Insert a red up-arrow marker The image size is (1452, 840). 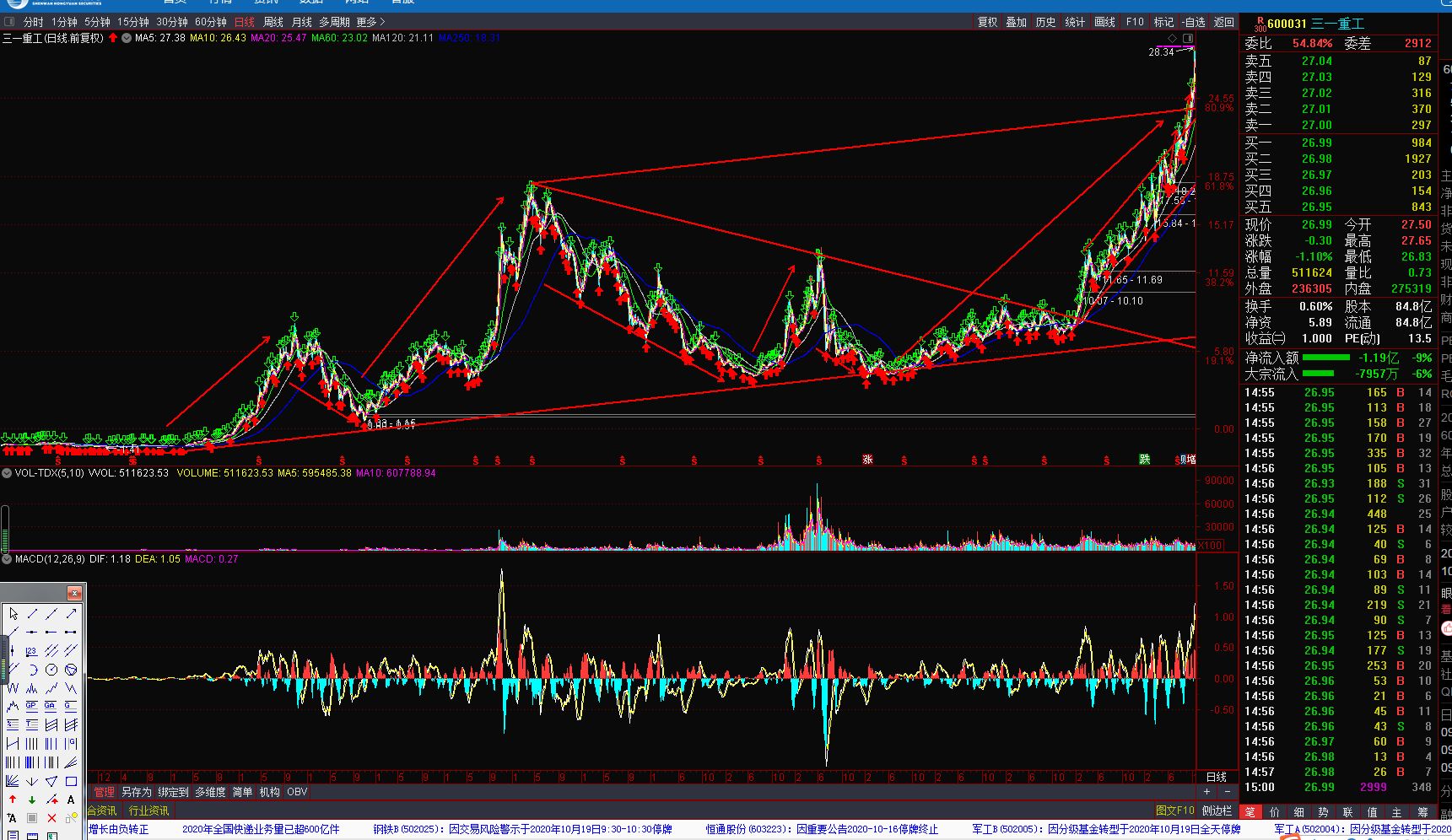13,800
